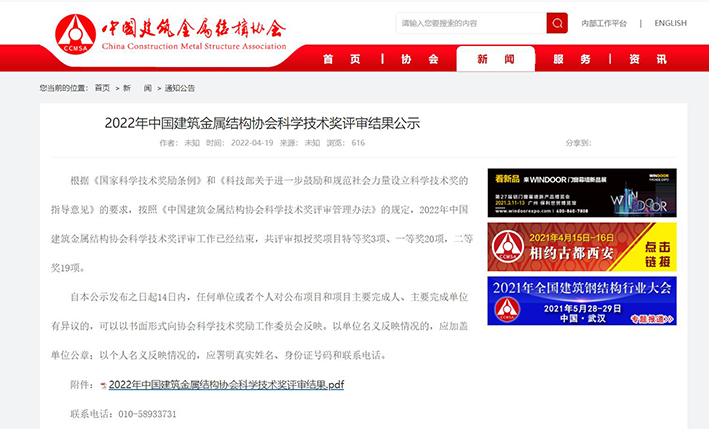
Task: Open the WINDOOR expo banner ad
Action: pos(582,193)
